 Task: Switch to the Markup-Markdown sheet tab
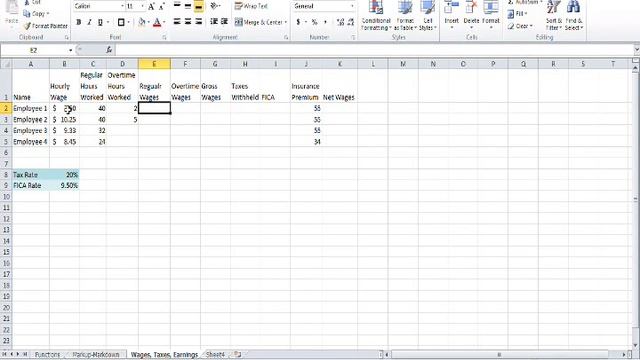[x=96, y=355]
